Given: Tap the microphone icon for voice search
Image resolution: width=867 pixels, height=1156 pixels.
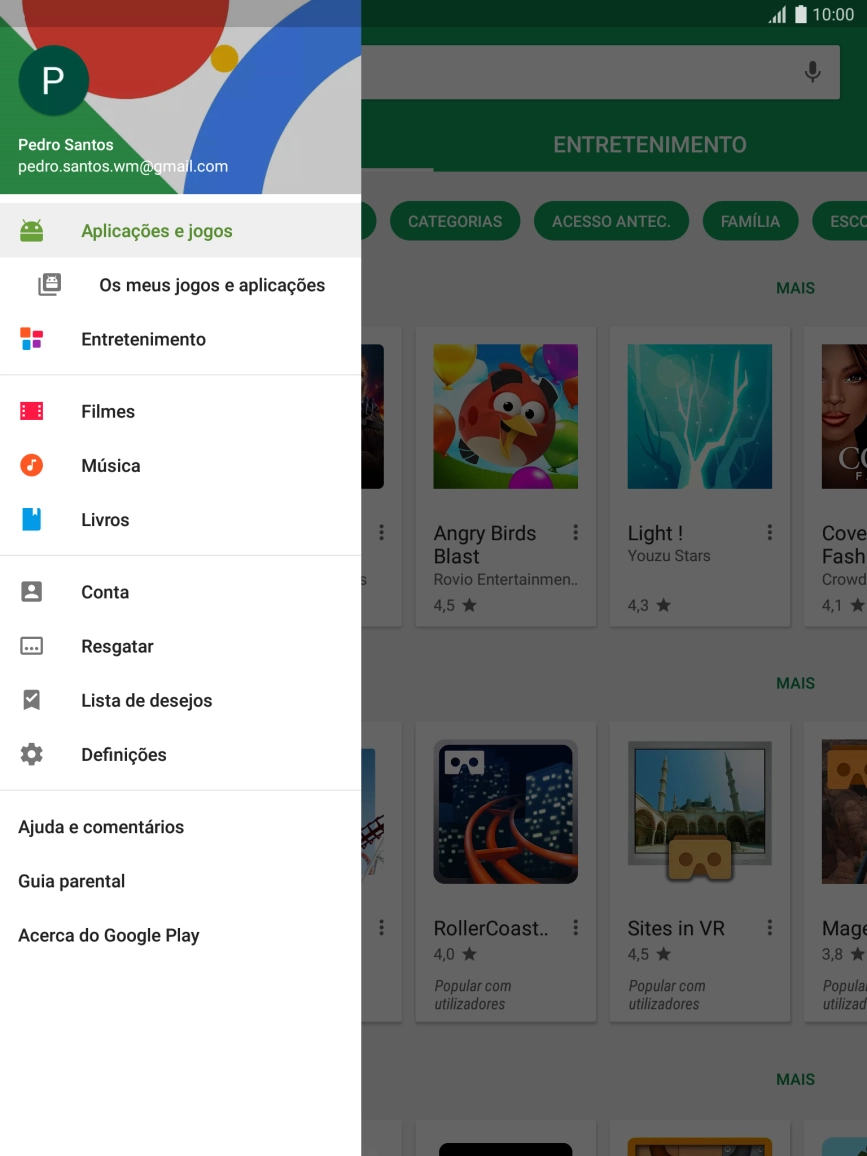Looking at the screenshot, I should click(813, 71).
